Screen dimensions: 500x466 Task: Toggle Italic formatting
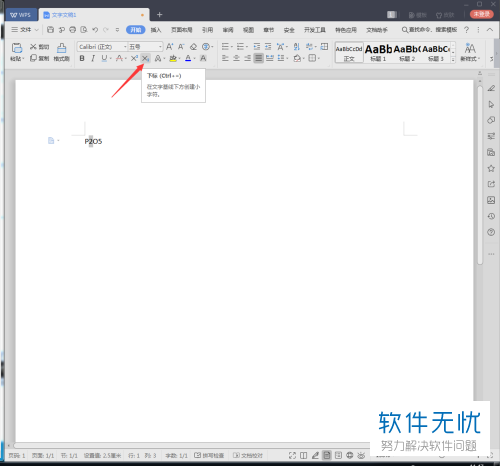93,58
